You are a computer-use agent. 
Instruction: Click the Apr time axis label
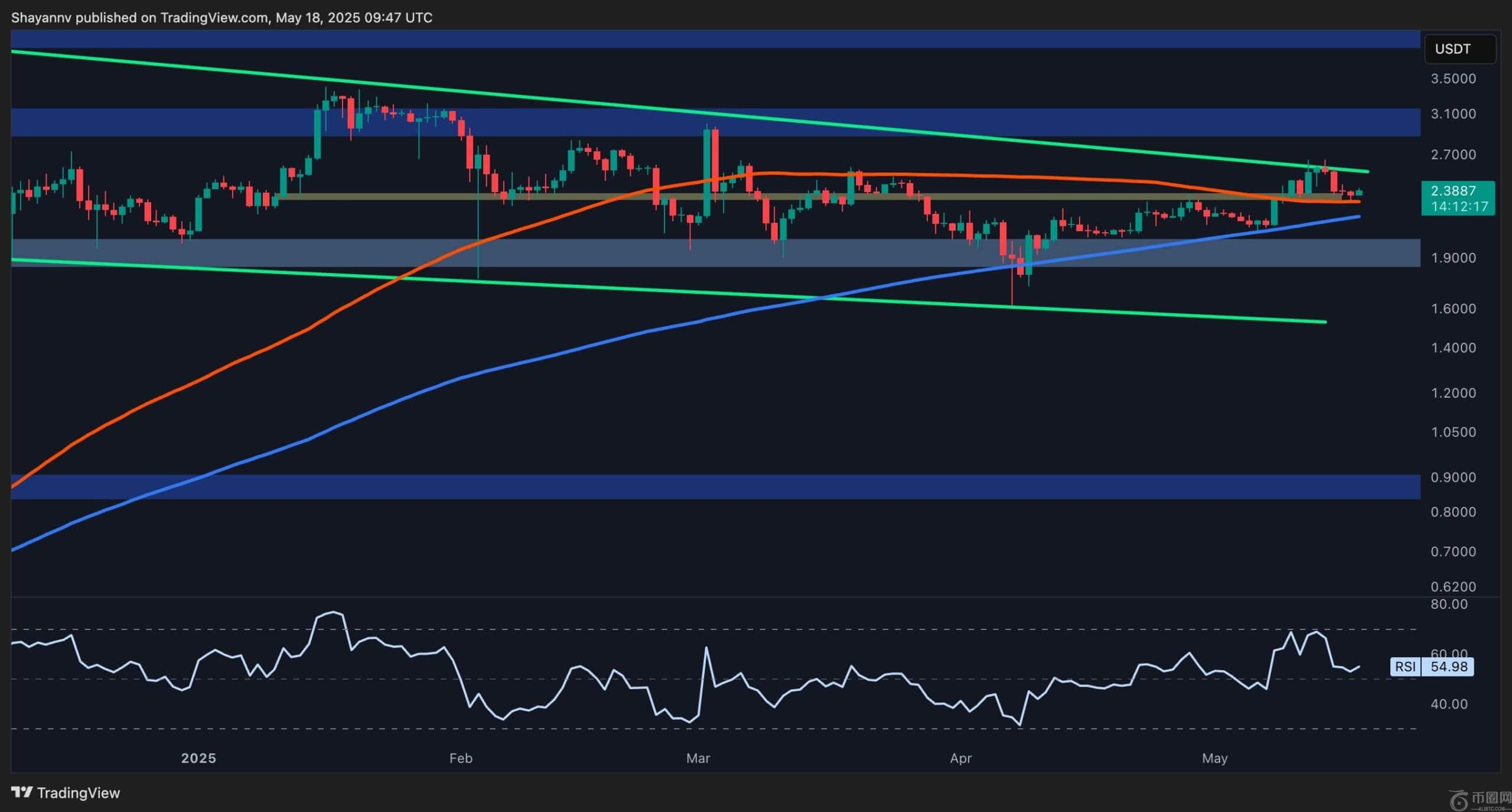coord(960,758)
